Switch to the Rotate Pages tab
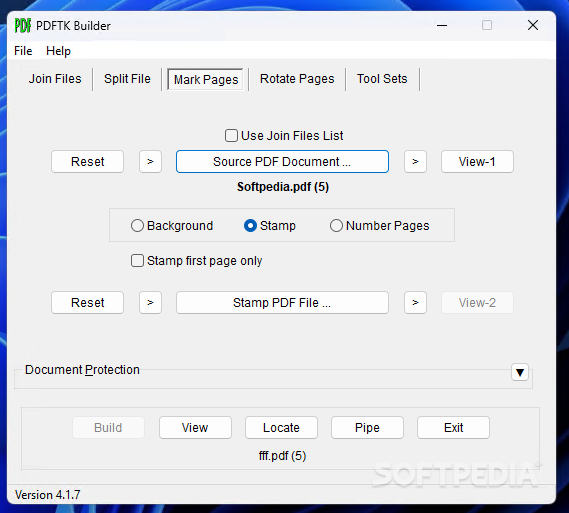The width and height of the screenshot is (569, 513). pos(297,79)
